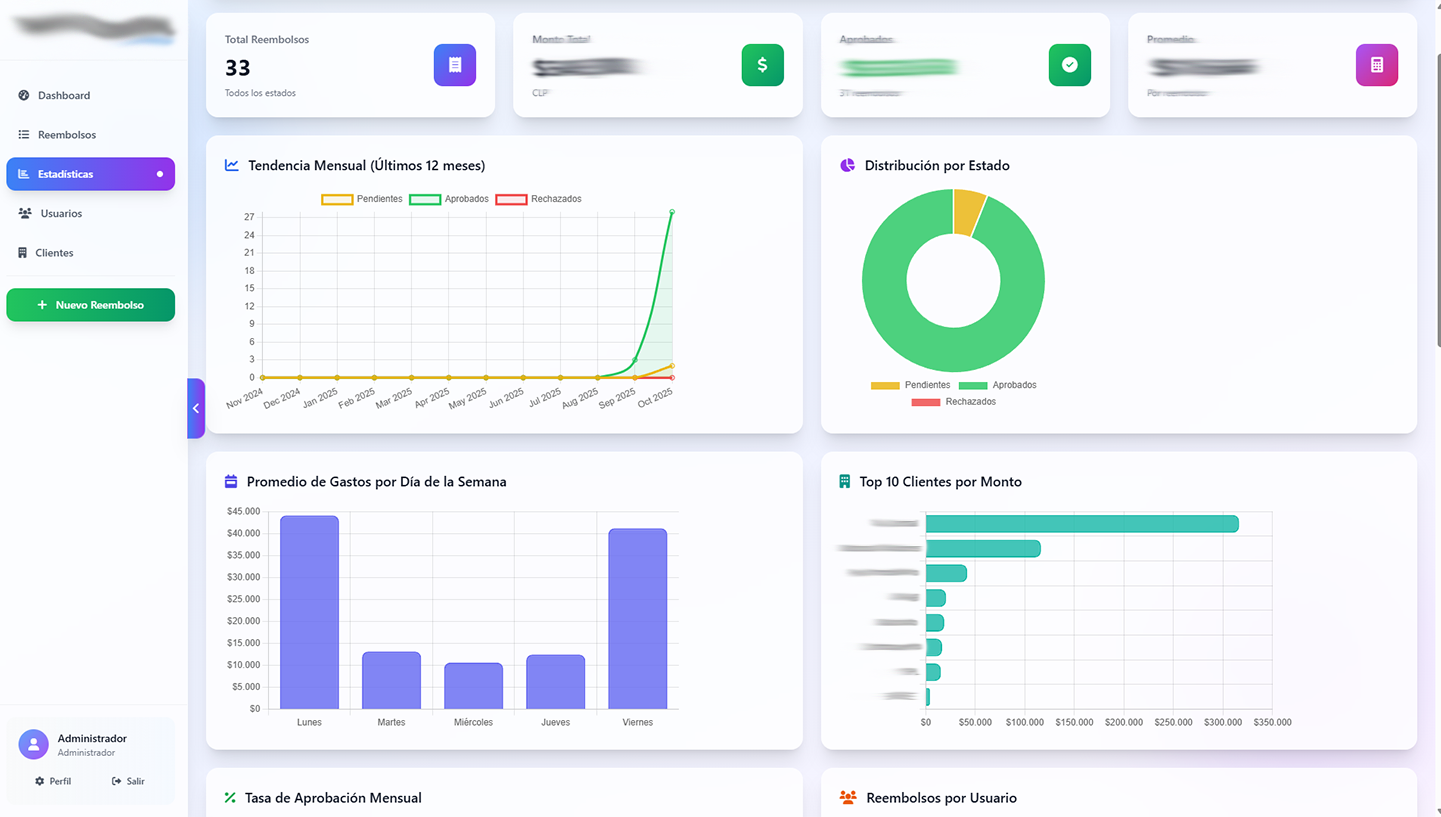Click the Nuevo Reembolso button
1441x817 pixels.
point(91,305)
